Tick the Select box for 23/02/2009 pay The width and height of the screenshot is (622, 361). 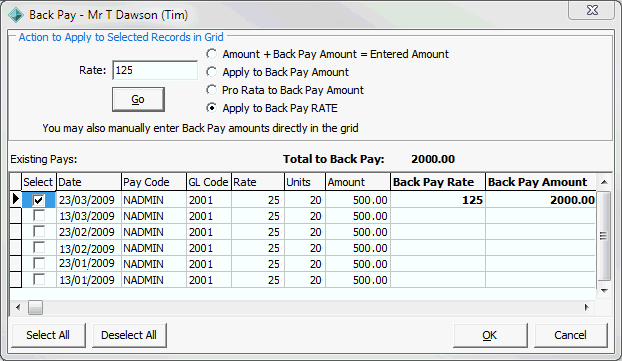click(x=39, y=232)
